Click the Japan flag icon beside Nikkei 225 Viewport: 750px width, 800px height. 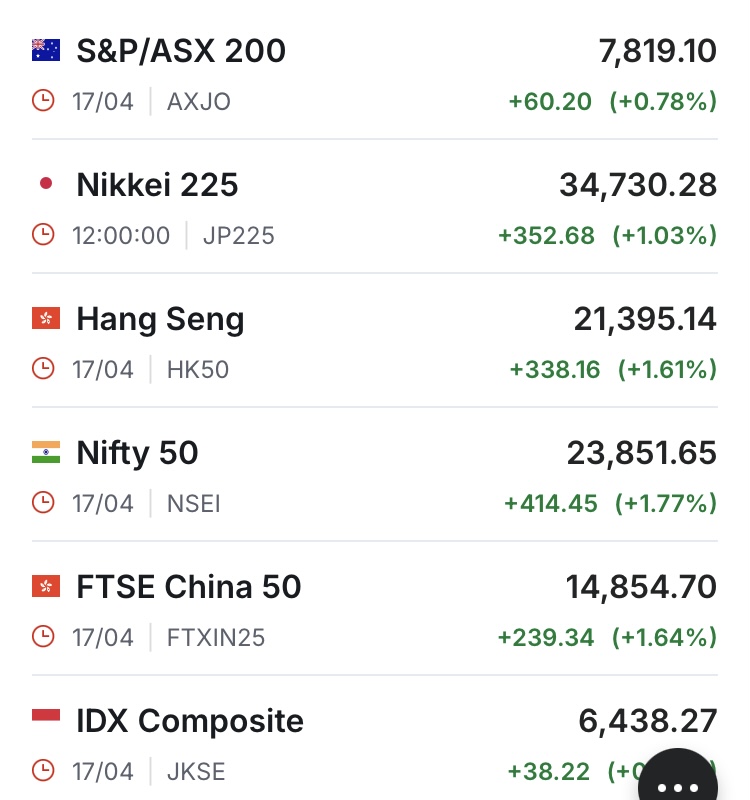click(x=46, y=184)
